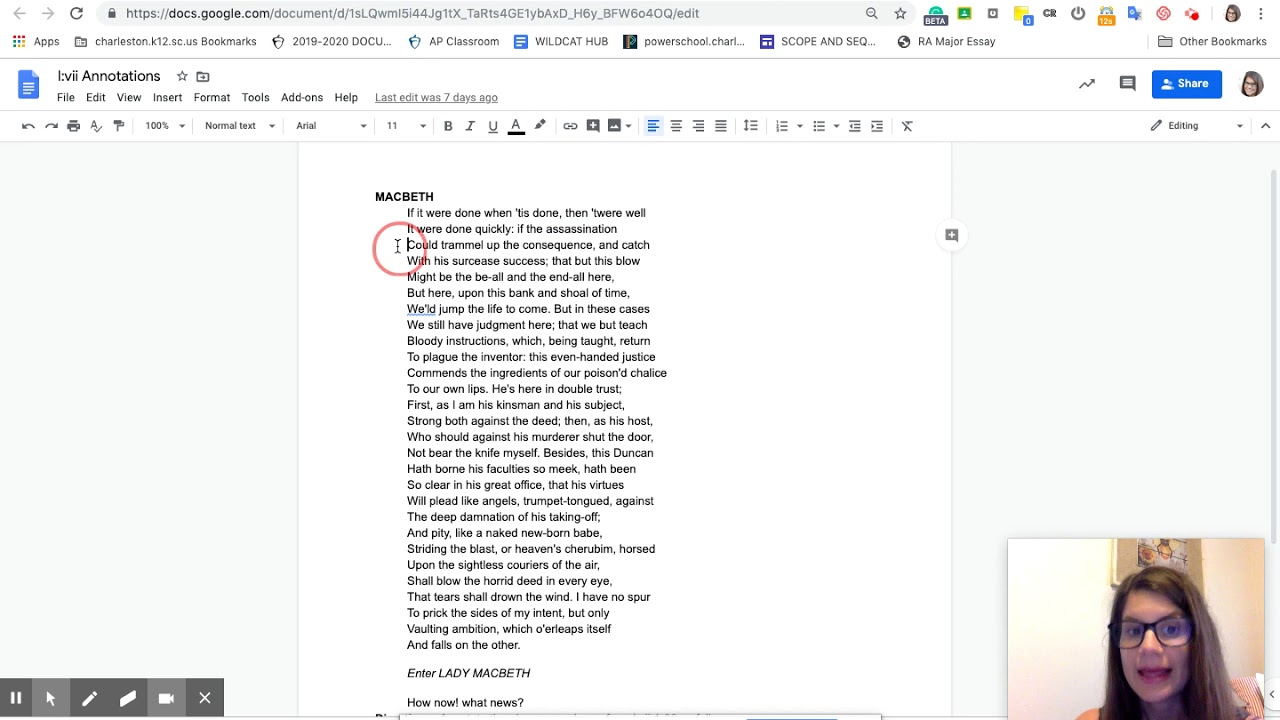Click the add comment button in page margin
This screenshot has height=720, width=1280.
[x=952, y=235]
